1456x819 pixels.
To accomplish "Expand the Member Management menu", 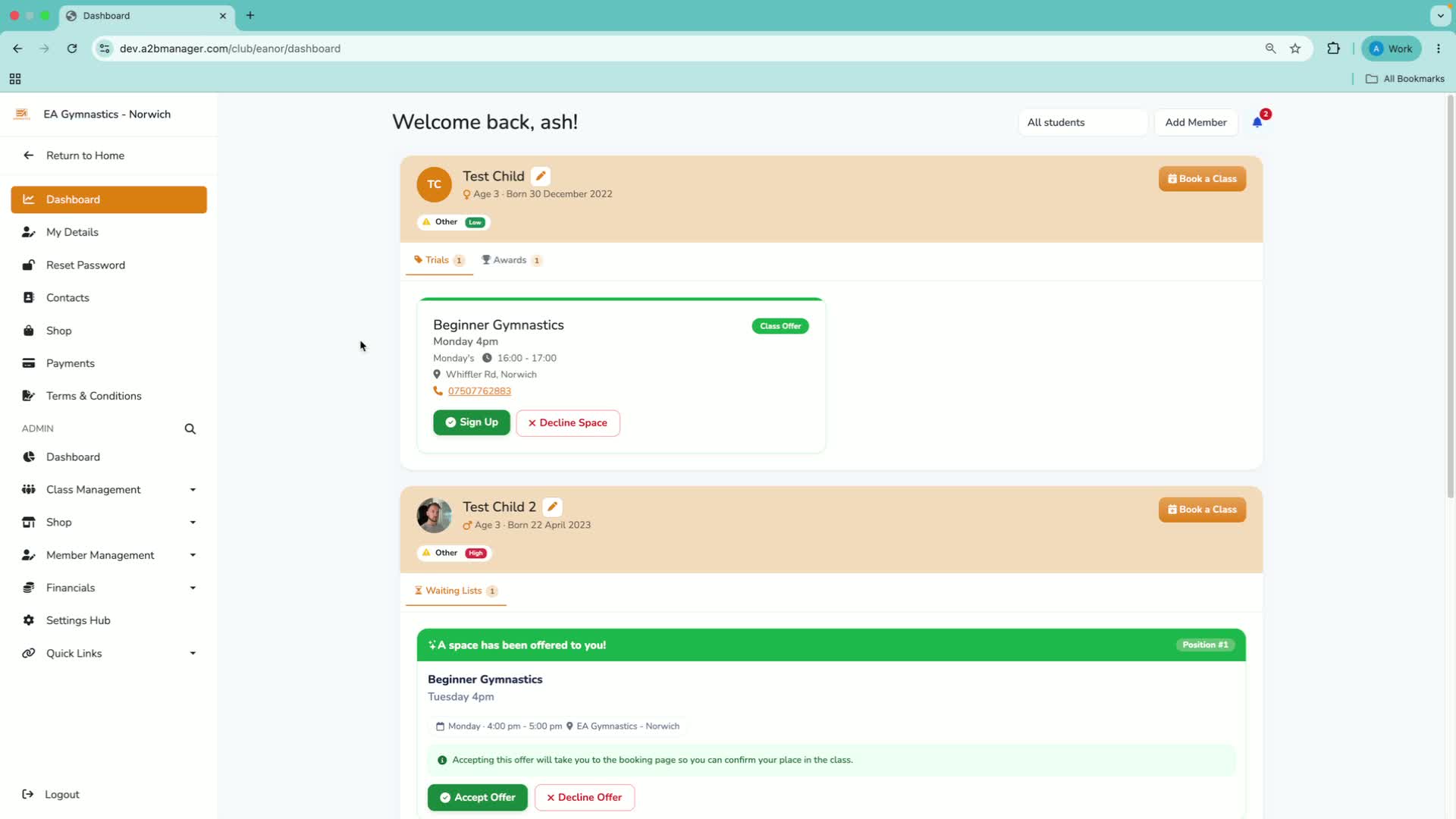I will click(x=108, y=555).
